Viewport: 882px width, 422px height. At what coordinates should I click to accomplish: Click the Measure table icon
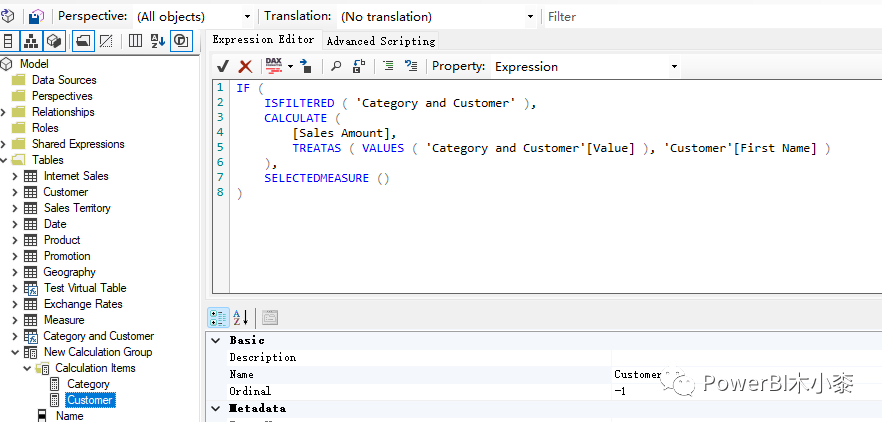[30, 320]
